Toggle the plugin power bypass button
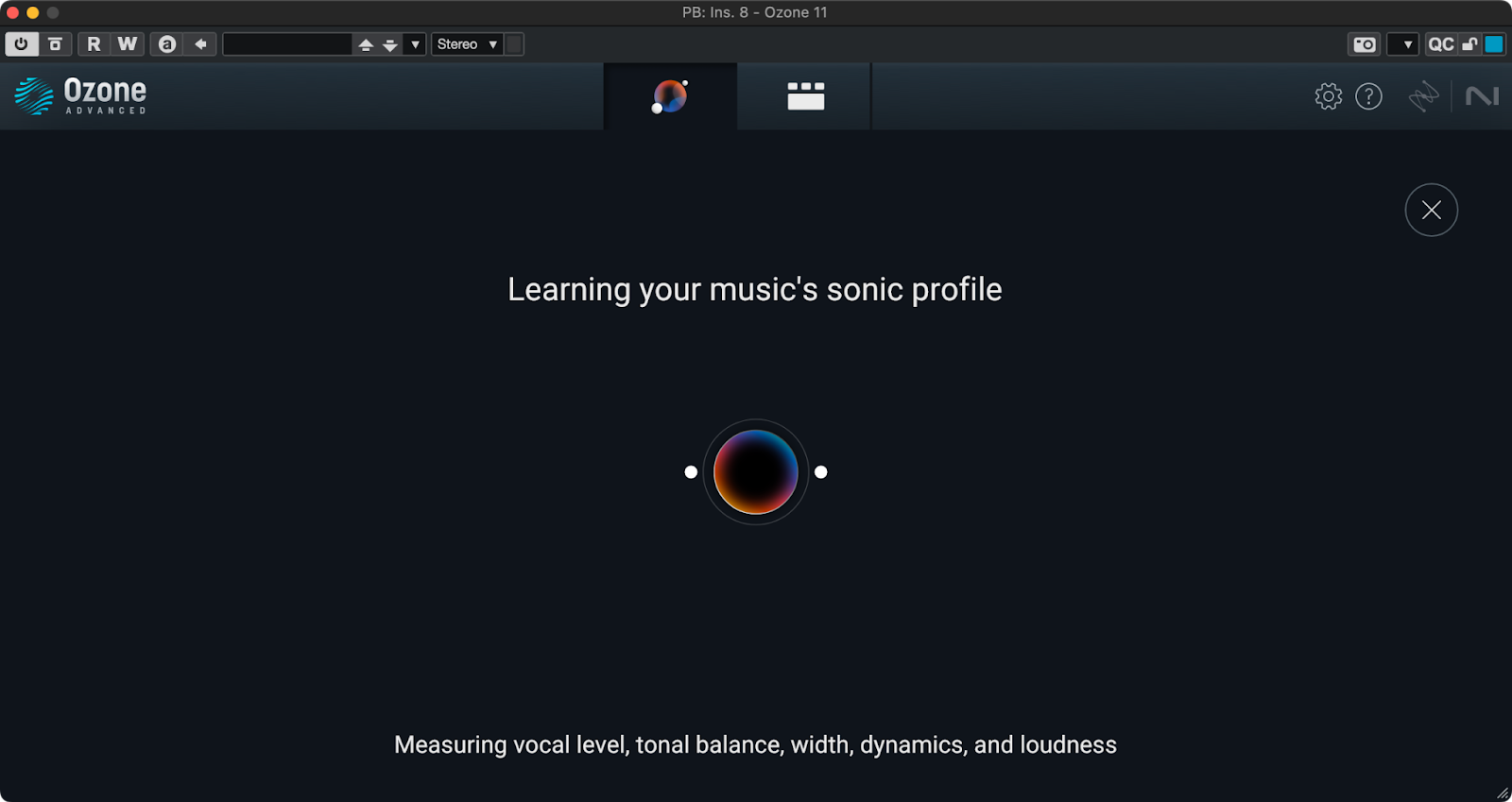 pos(21,44)
